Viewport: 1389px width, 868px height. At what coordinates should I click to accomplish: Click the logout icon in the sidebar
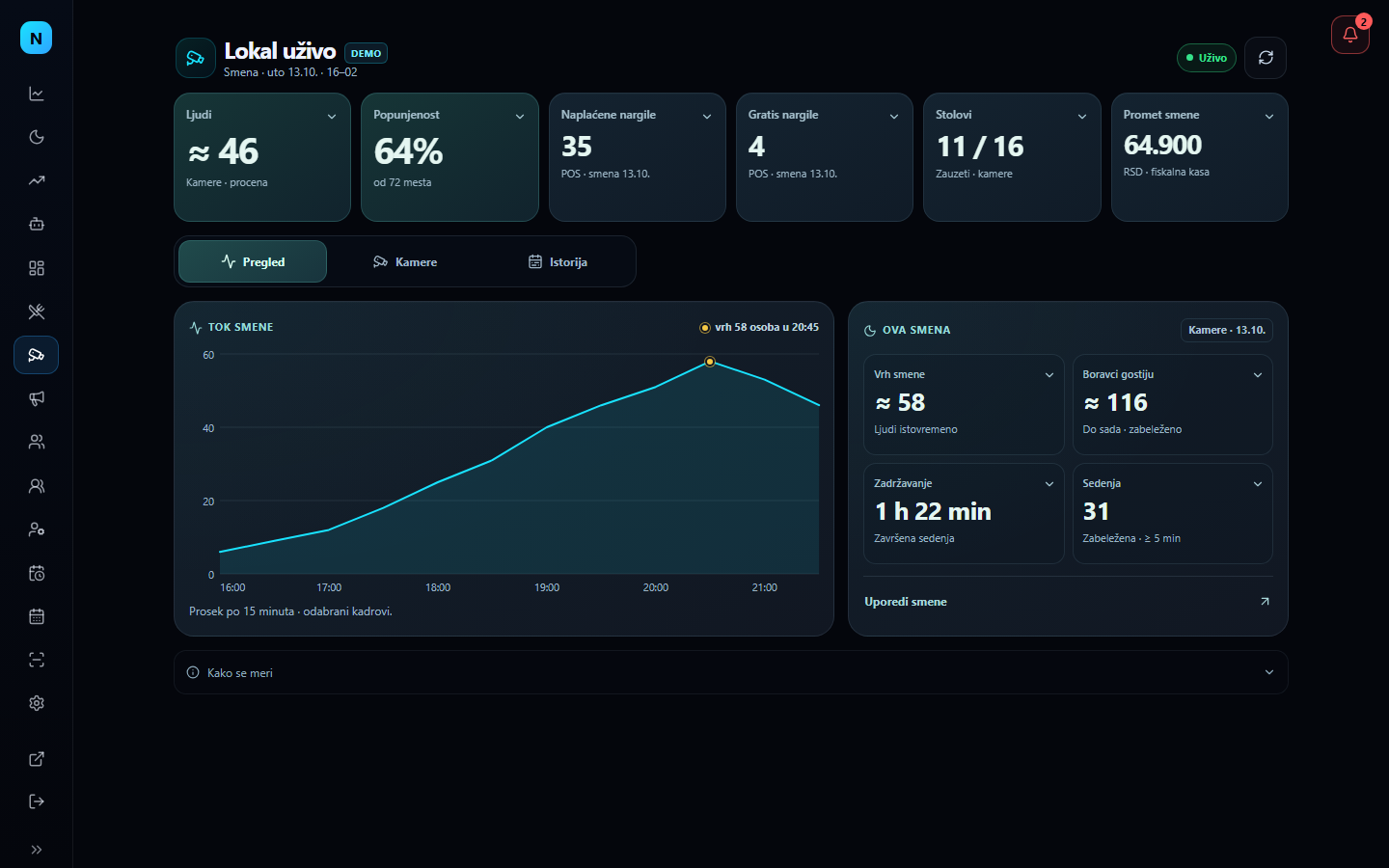pos(37,801)
